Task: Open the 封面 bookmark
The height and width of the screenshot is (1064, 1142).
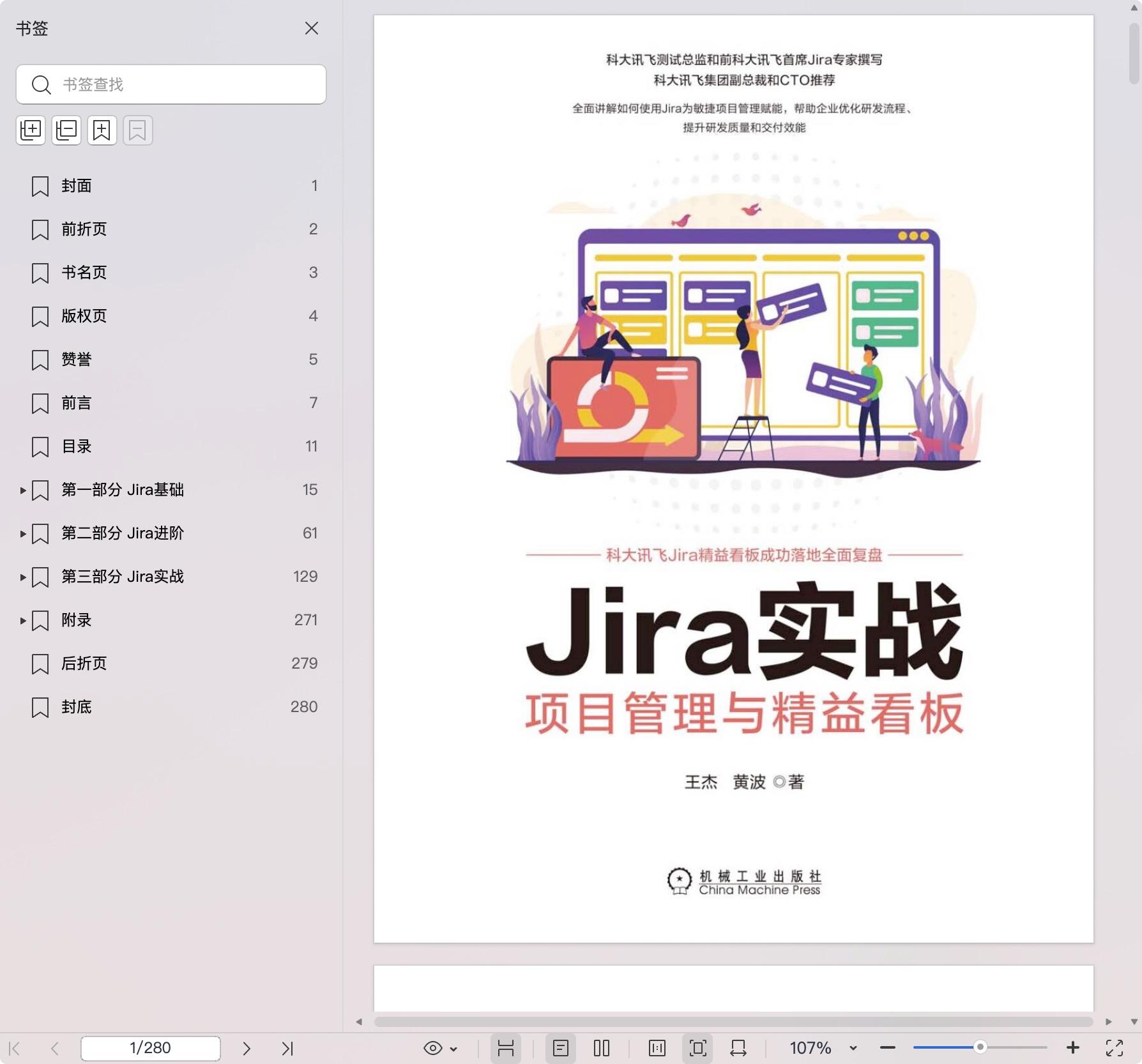Action: (x=77, y=186)
